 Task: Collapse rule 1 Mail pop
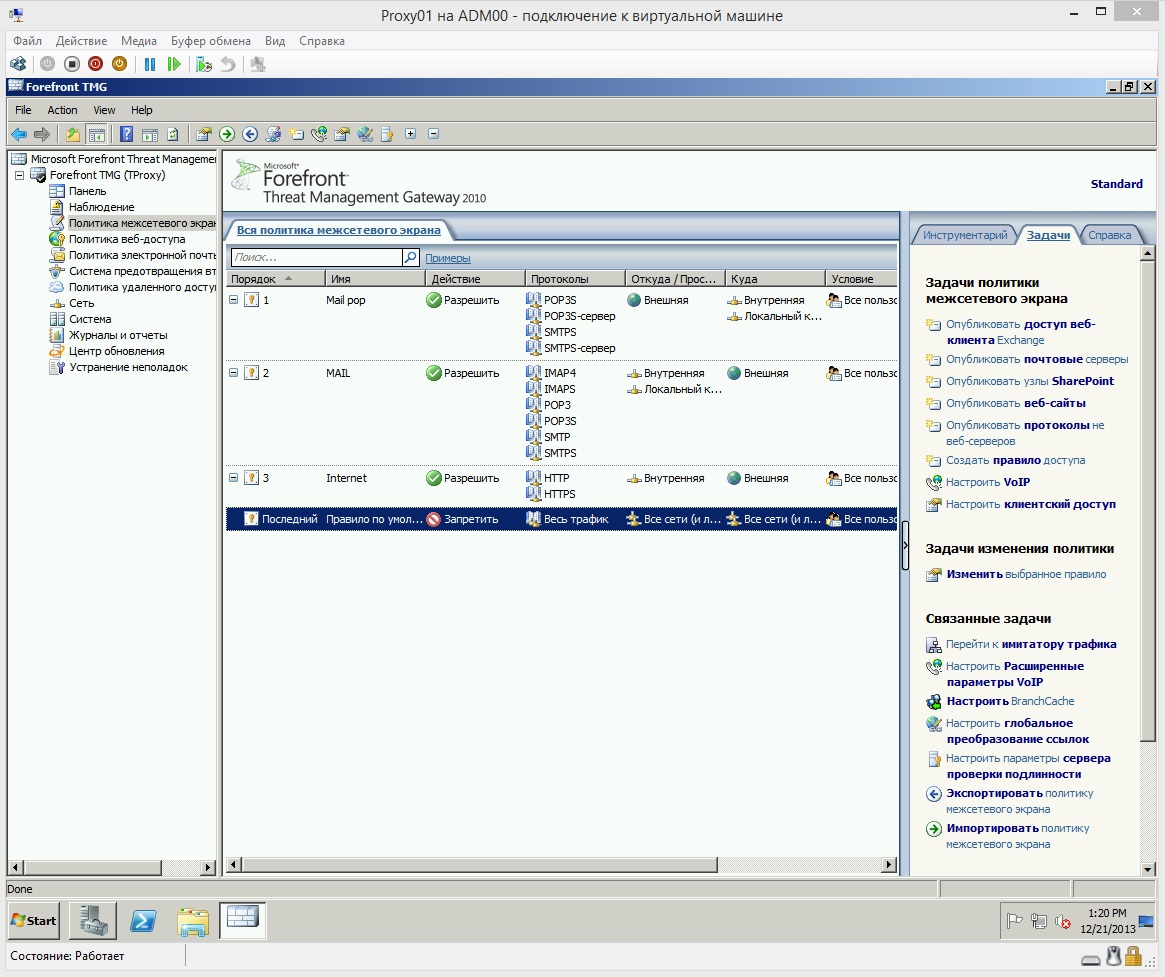[x=233, y=300]
